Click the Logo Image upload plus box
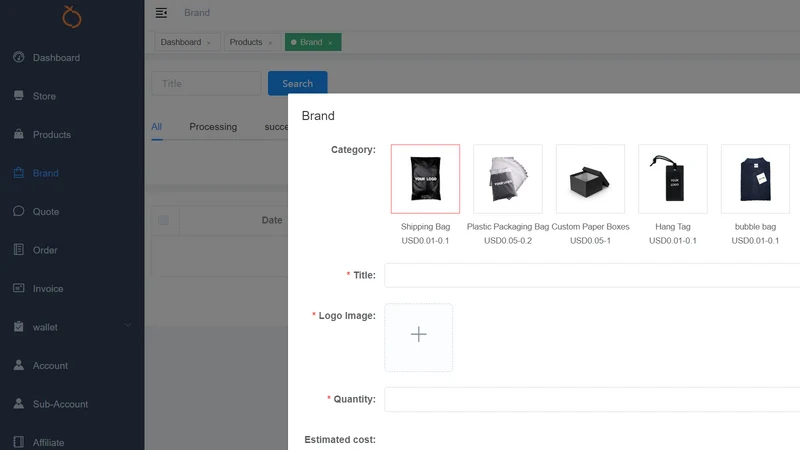 click(x=418, y=337)
